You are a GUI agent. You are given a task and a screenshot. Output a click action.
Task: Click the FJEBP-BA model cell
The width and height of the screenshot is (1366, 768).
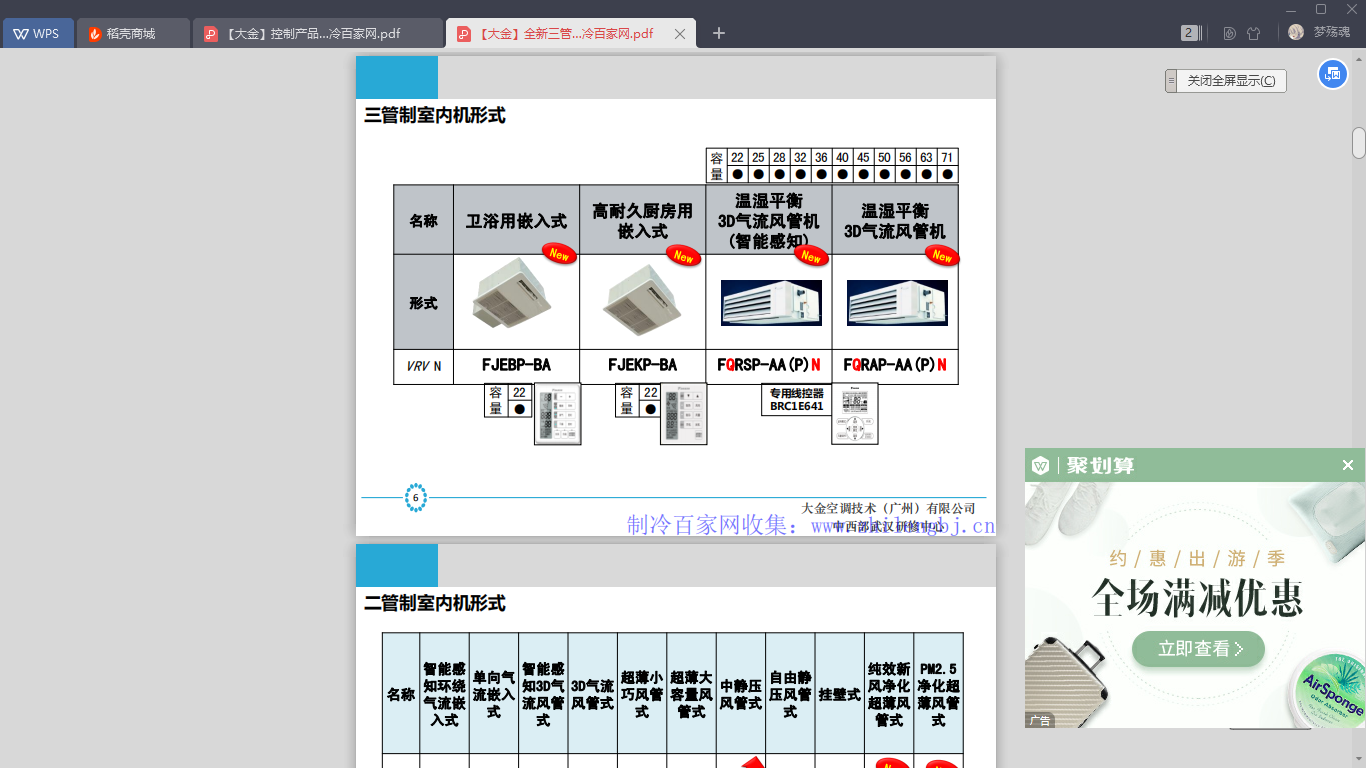[x=516, y=365]
